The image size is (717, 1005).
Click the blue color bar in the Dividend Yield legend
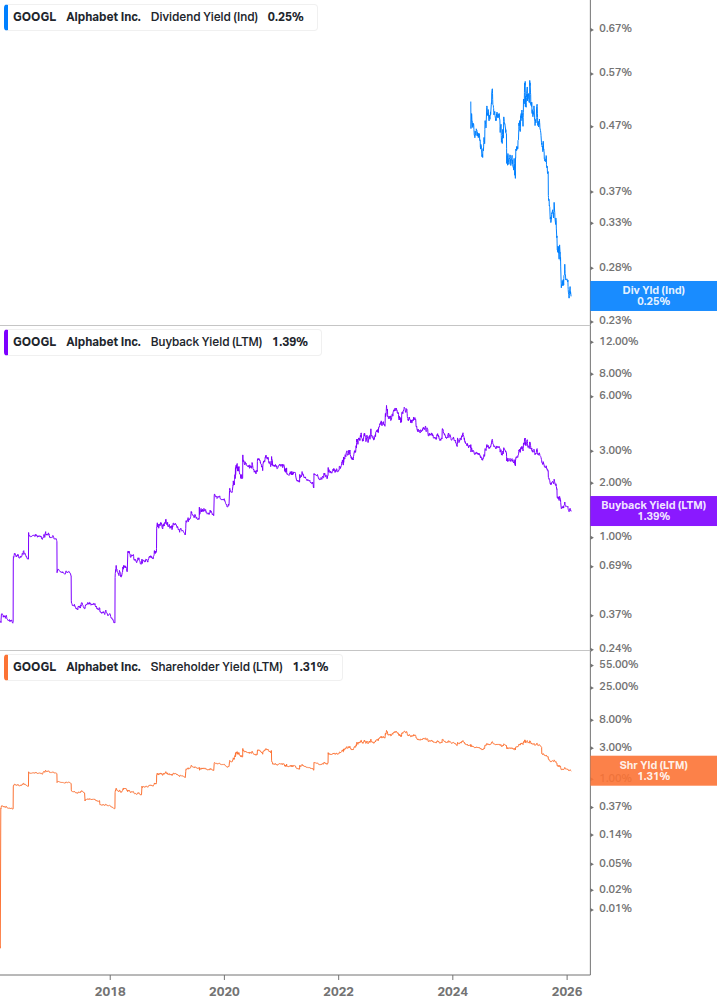6,17
